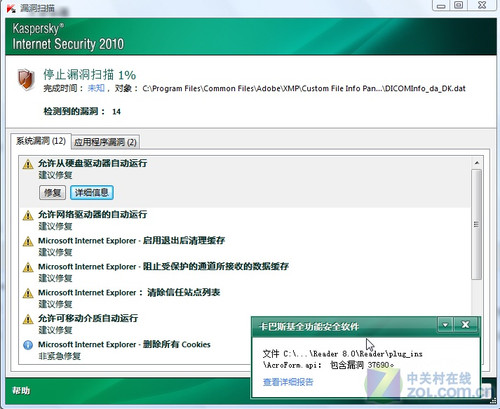This screenshot has height=409, width=500.
Task: Switch to 系统漏洞 (12) tab
Action: click(41, 141)
